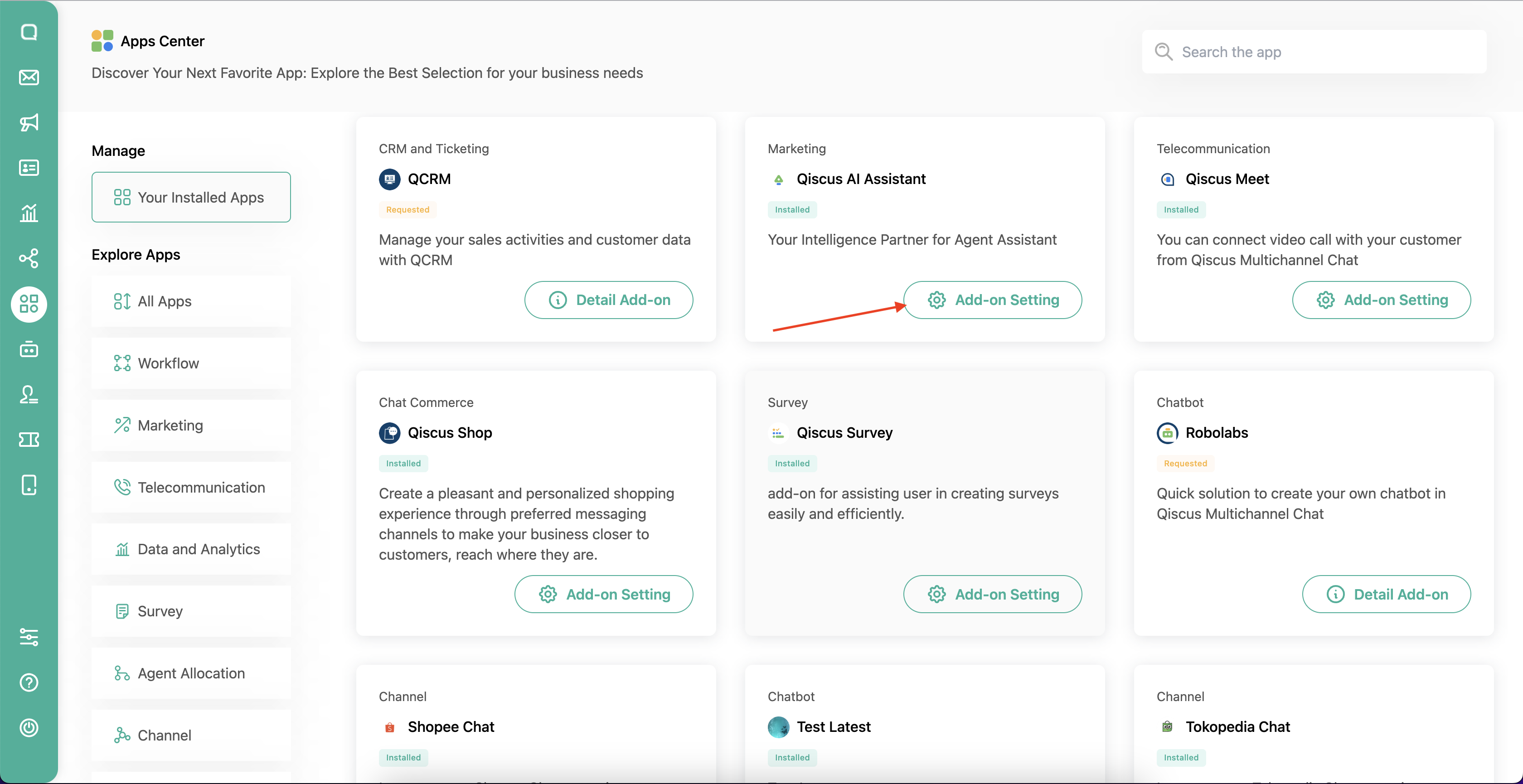The height and width of the screenshot is (784, 1523).
Task: Open Detail Add-on for QCRM
Action: point(609,300)
